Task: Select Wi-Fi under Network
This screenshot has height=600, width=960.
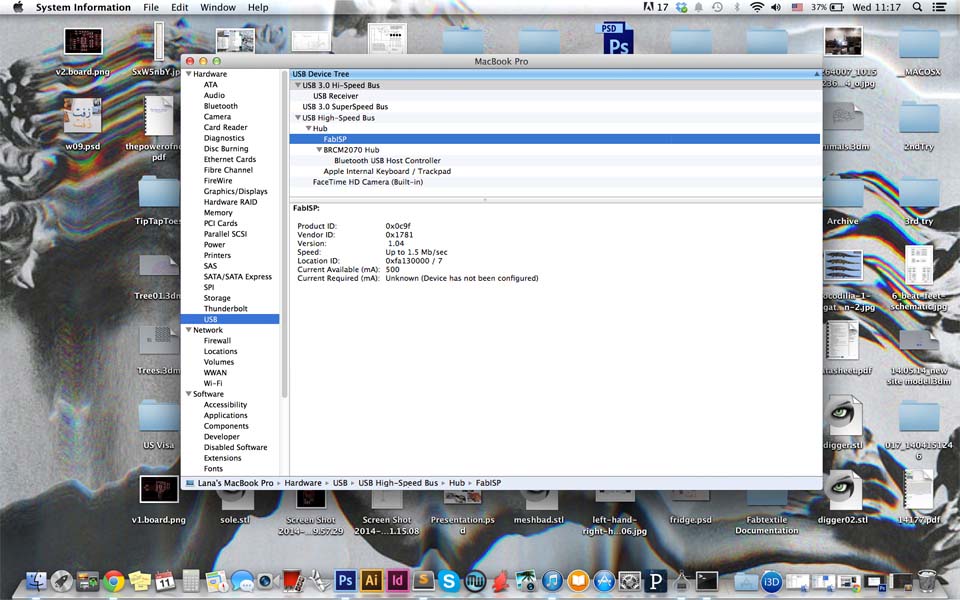Action: point(212,383)
